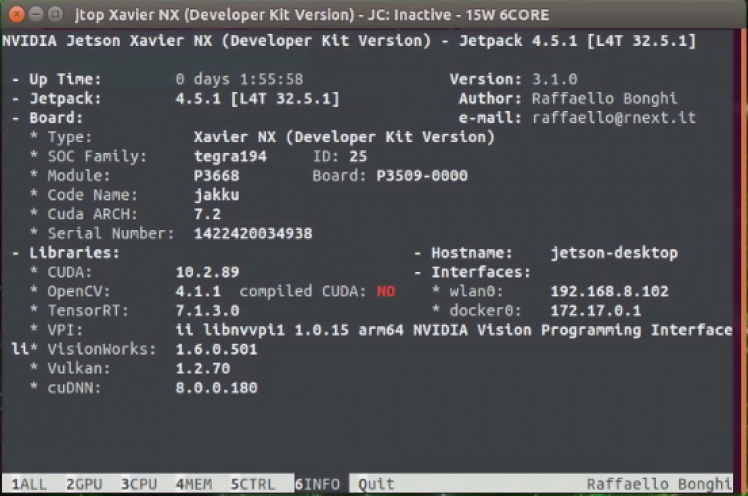Open the 5CTRL tab
This screenshot has width=748, height=496.
pos(253,484)
